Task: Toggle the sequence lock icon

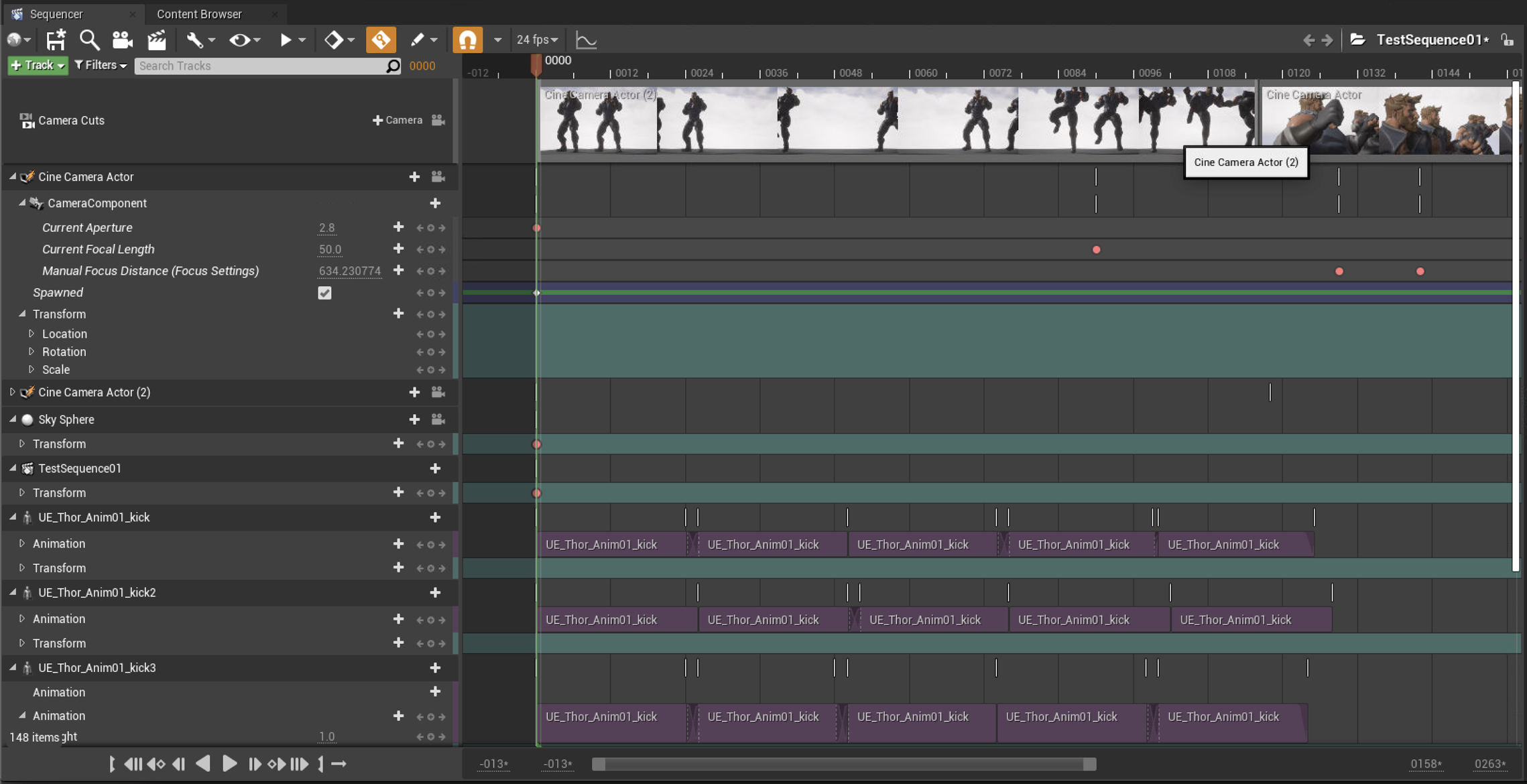Action: point(1508,40)
